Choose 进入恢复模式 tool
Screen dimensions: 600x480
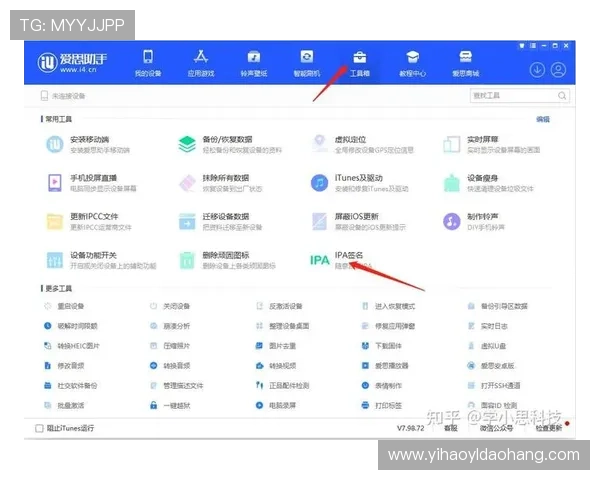click(x=388, y=306)
